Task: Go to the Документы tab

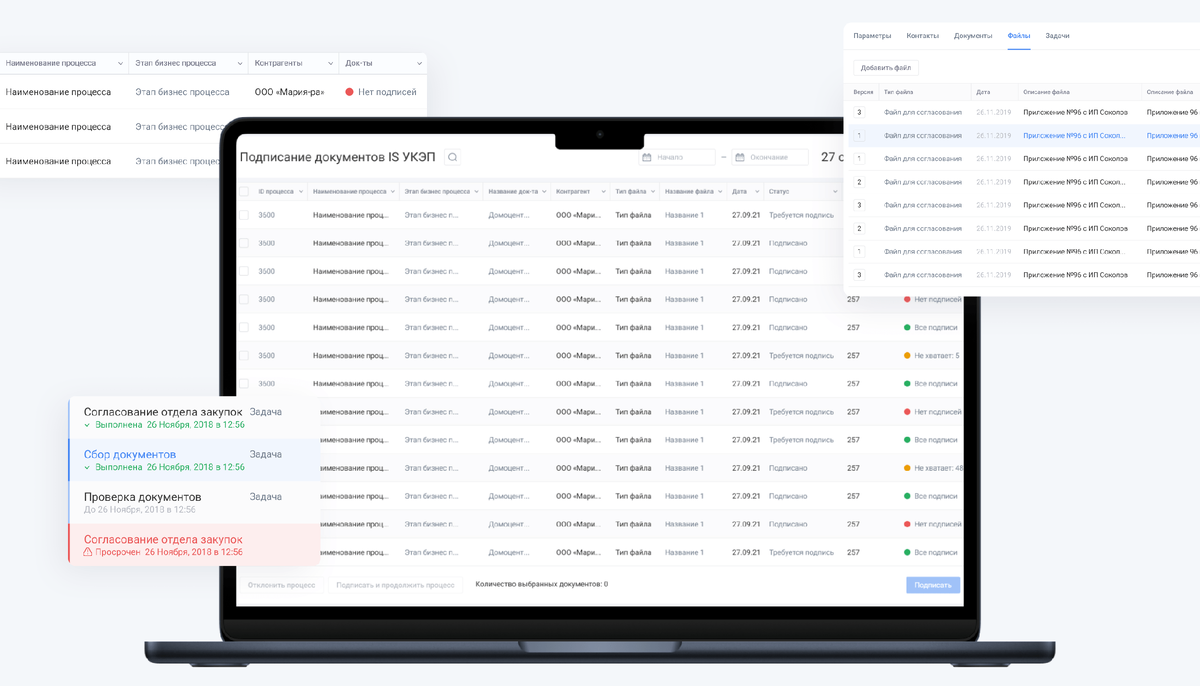Action: (973, 36)
